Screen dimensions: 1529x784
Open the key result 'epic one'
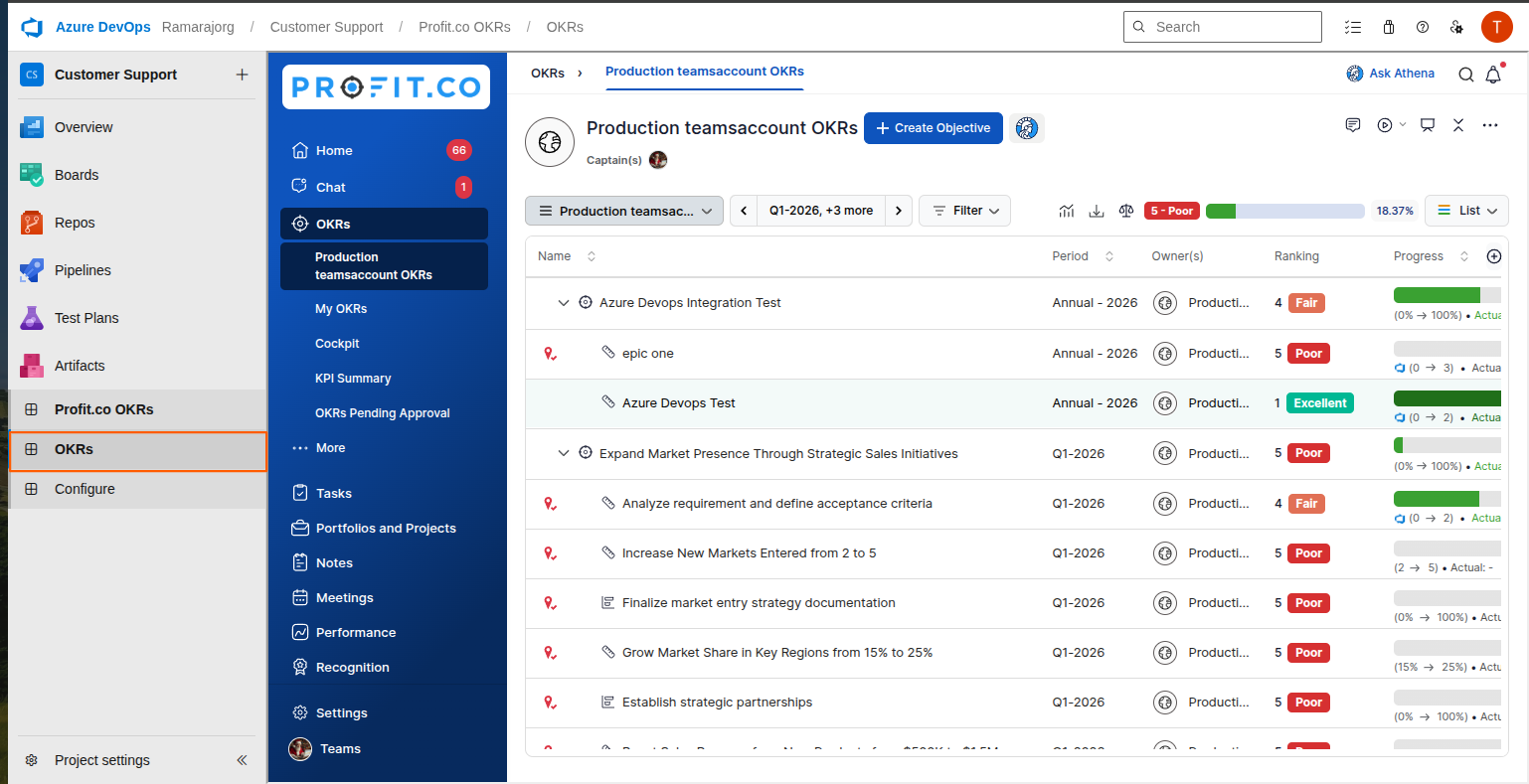pos(648,354)
